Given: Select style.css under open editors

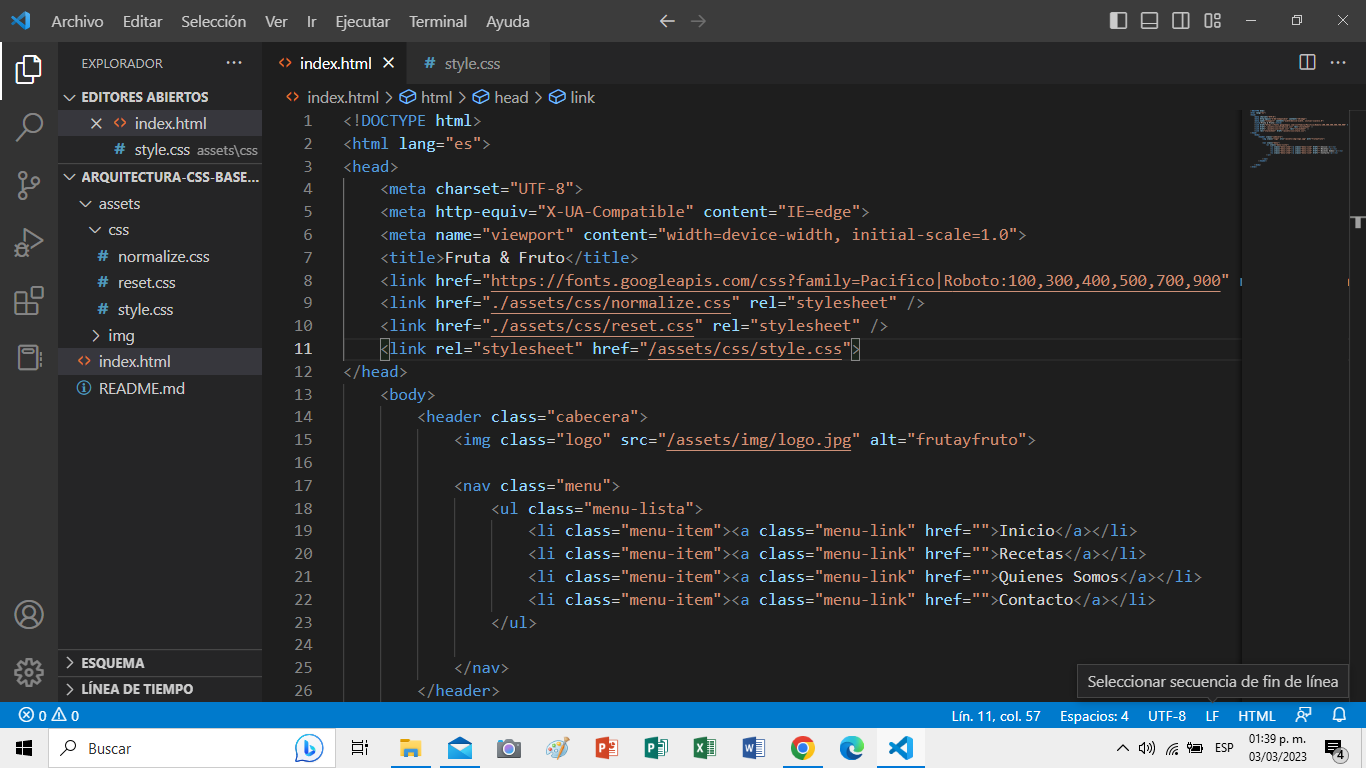Looking at the screenshot, I should 160,150.
